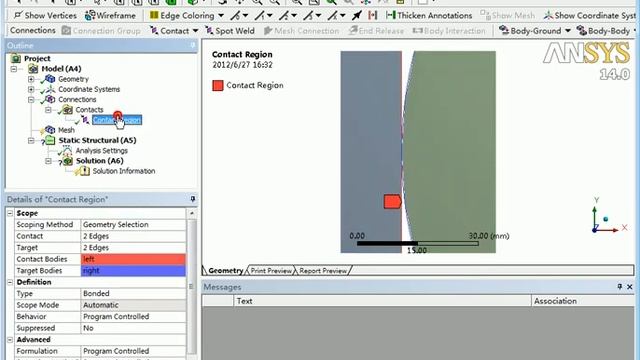Click the Show Mesh button
The height and width of the screenshot is (360, 640).
click(x=507, y=16)
